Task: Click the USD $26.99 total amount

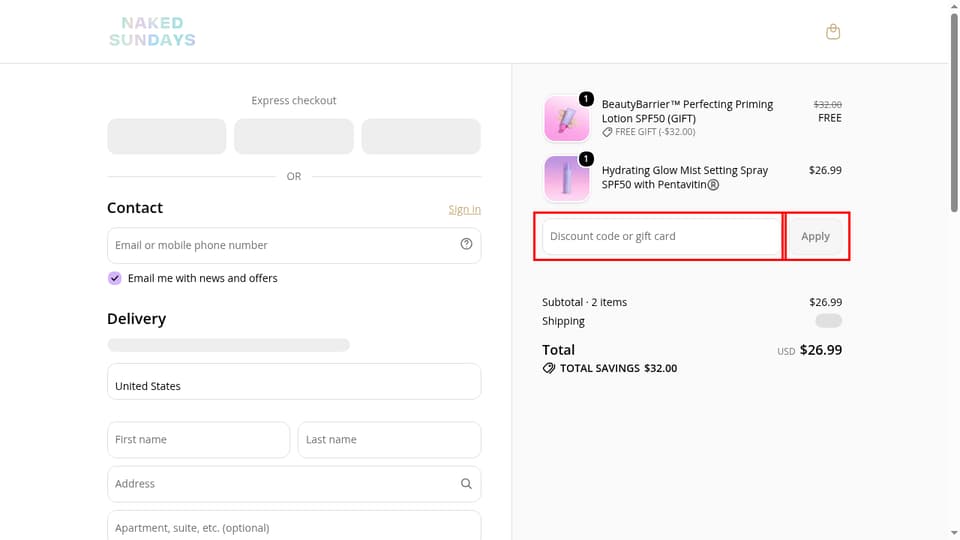Action: pyautogui.click(x=809, y=350)
